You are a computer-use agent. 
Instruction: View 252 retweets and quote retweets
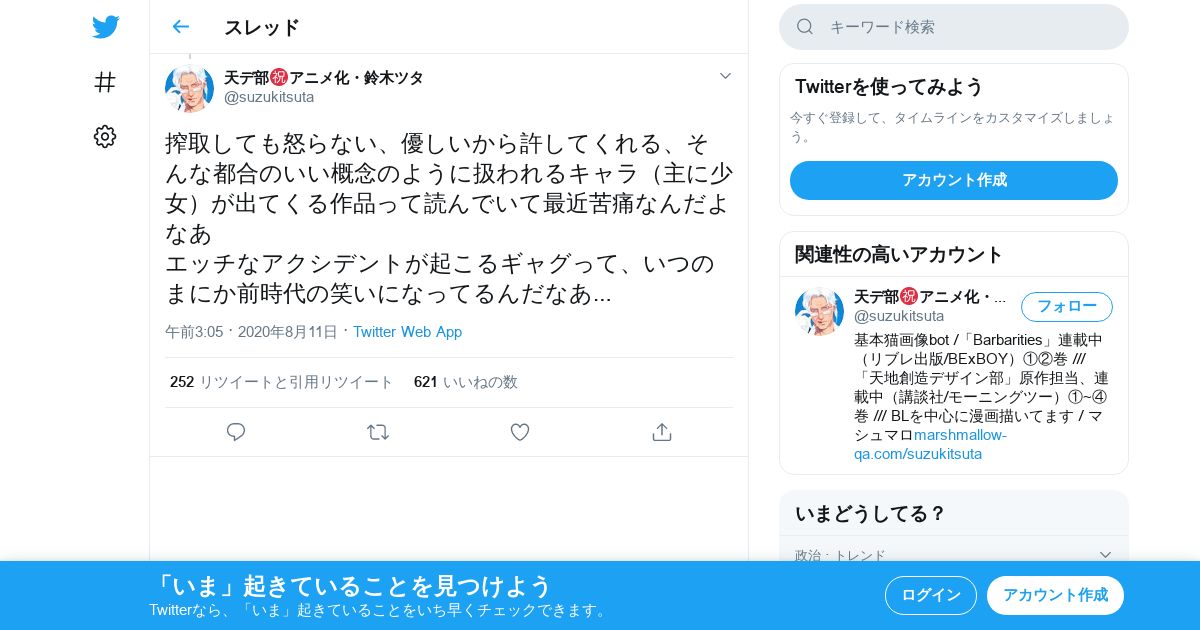coord(282,382)
